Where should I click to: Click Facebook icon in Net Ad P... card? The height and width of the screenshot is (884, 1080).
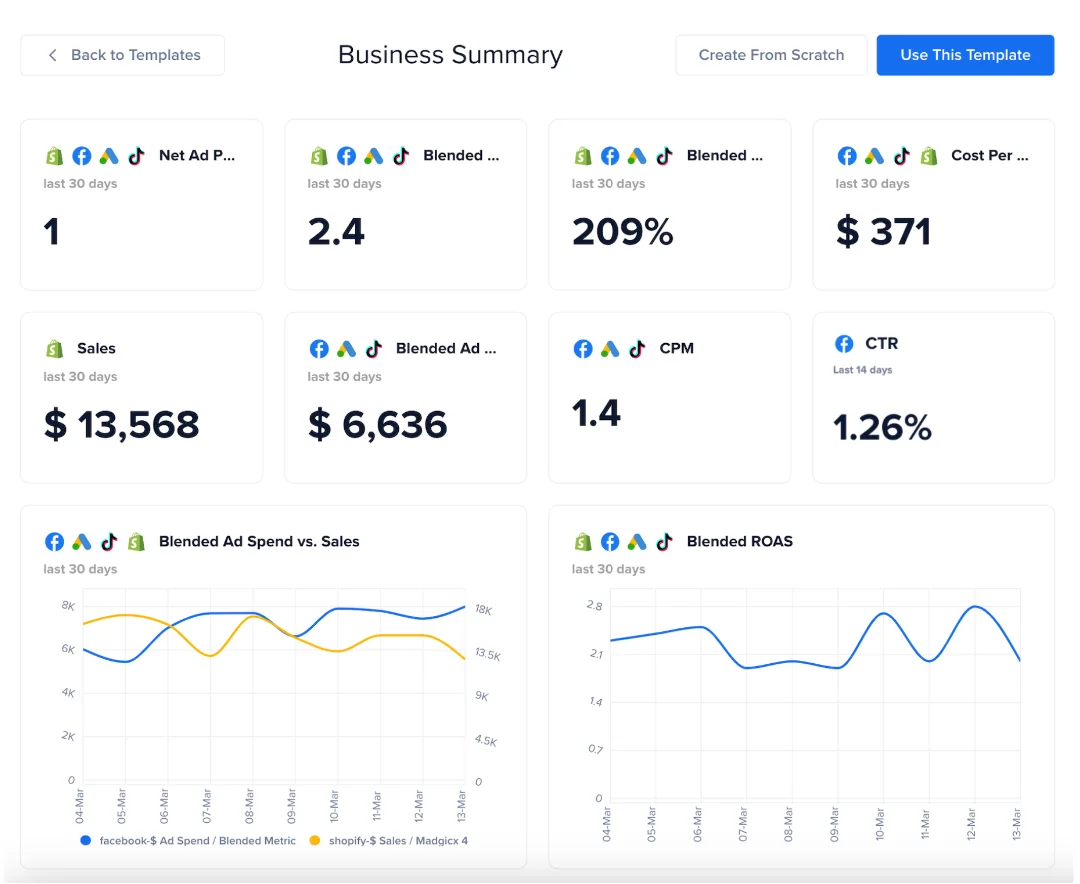pyautogui.click(x=82, y=156)
